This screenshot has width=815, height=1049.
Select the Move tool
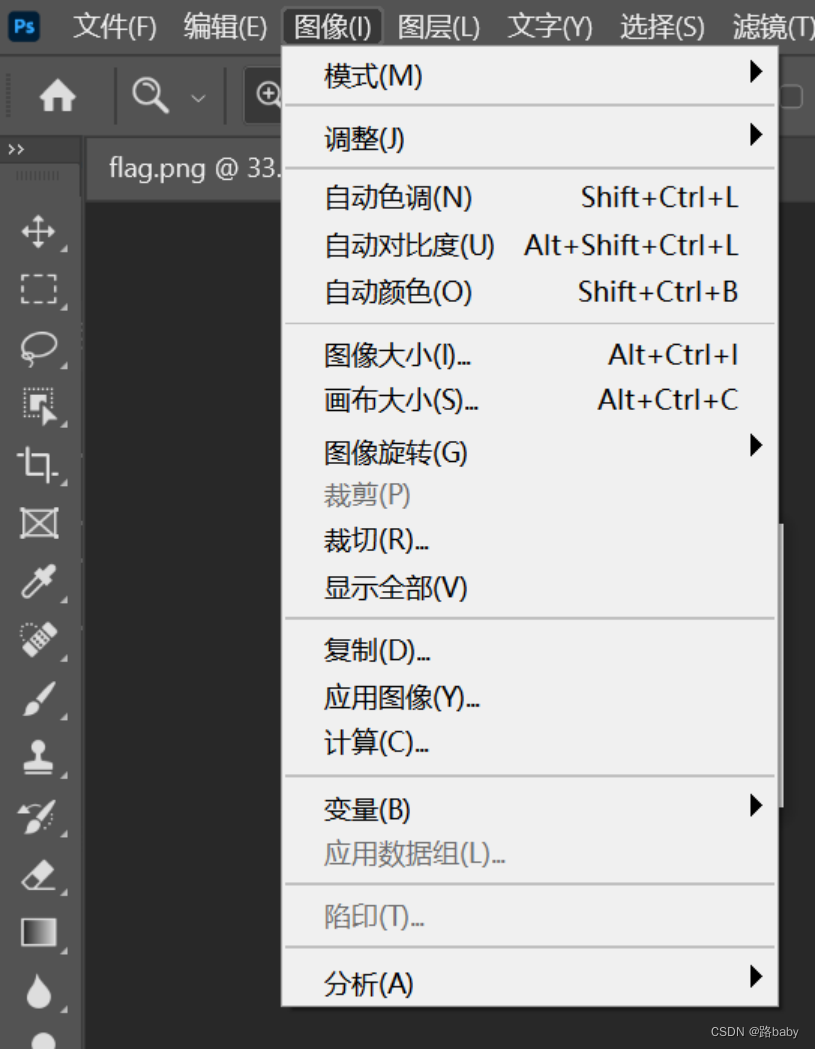[39, 232]
